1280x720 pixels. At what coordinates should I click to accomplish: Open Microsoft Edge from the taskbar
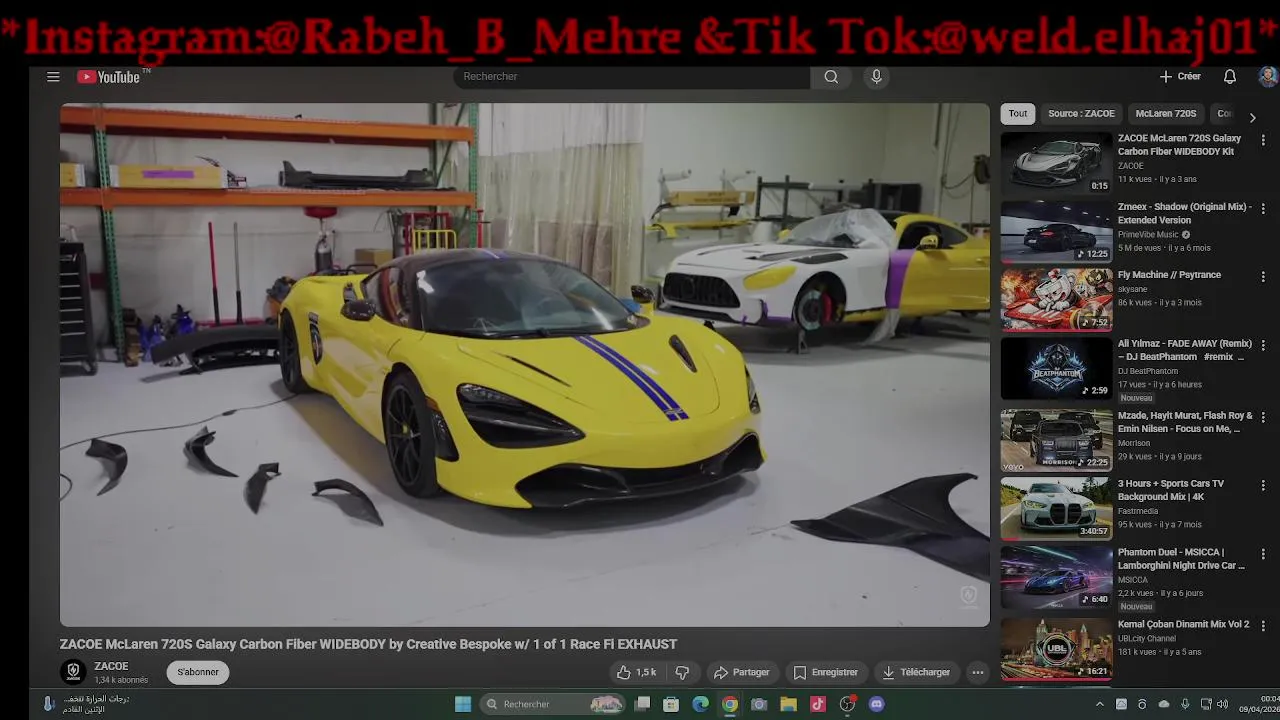click(x=700, y=704)
